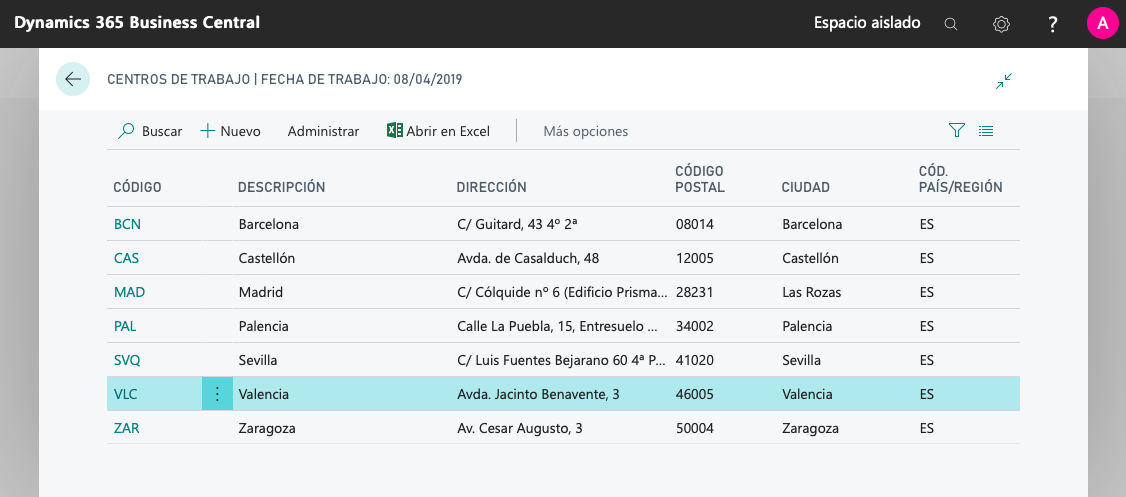Image resolution: width=1126 pixels, height=497 pixels.
Task: Open the user account avatar
Action: 1102,24
